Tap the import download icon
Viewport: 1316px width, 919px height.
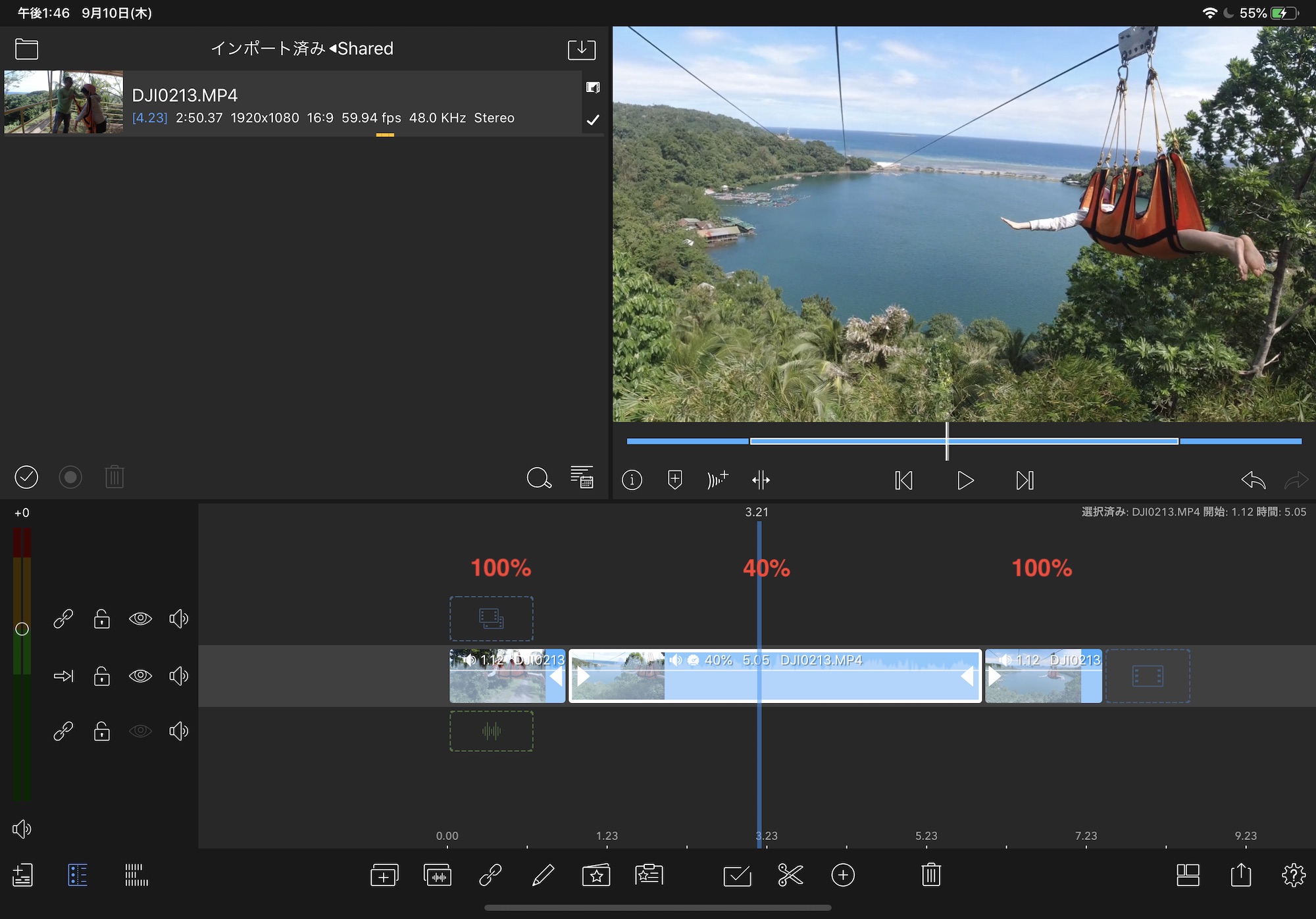click(582, 49)
